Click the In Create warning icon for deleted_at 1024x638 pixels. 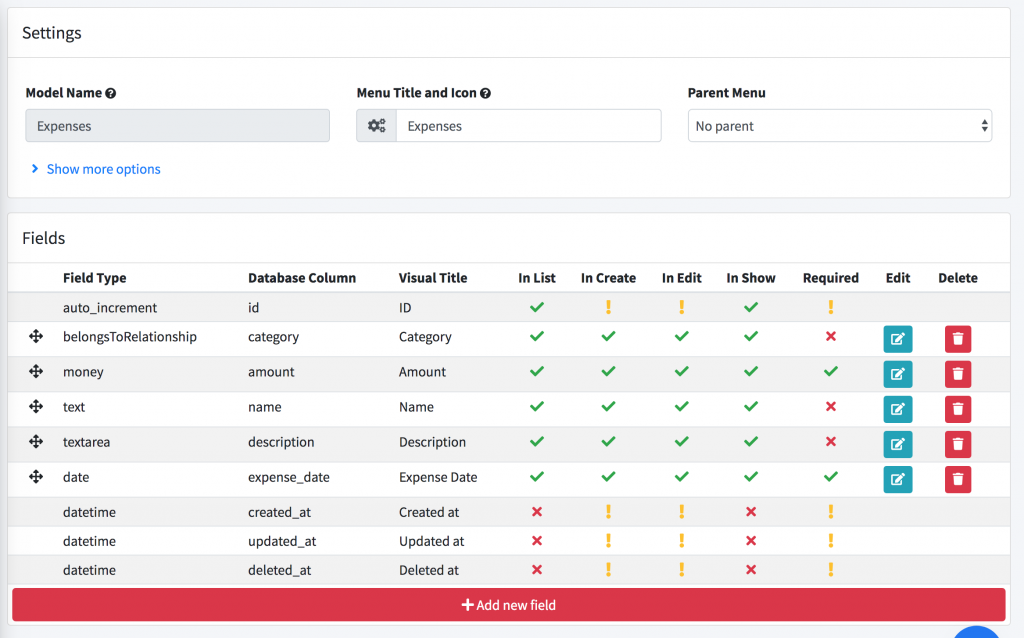[x=610, y=569]
